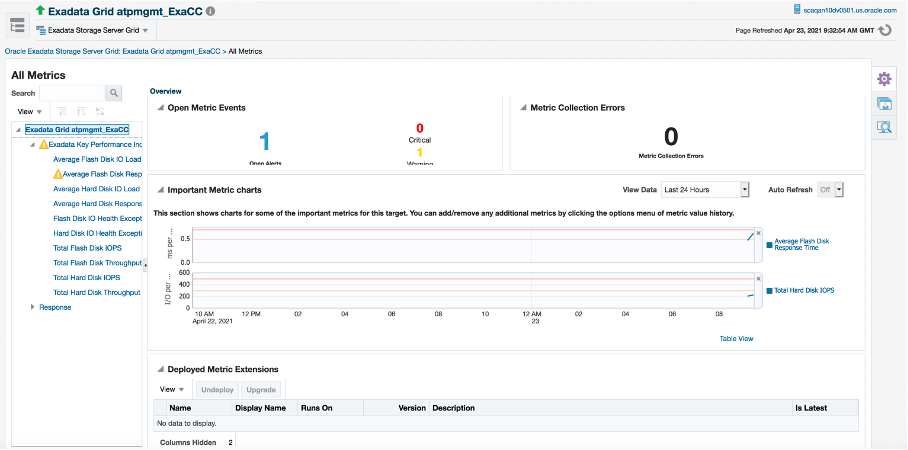
Task: Click the collapse all tree icon
Action: tap(81, 111)
